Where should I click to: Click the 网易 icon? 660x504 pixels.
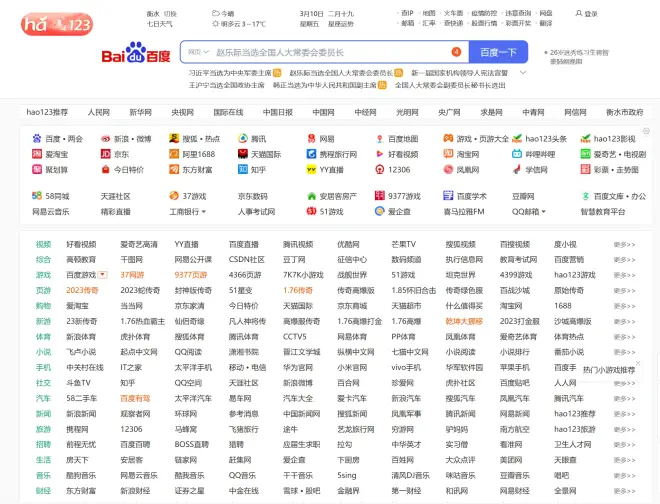(311, 139)
